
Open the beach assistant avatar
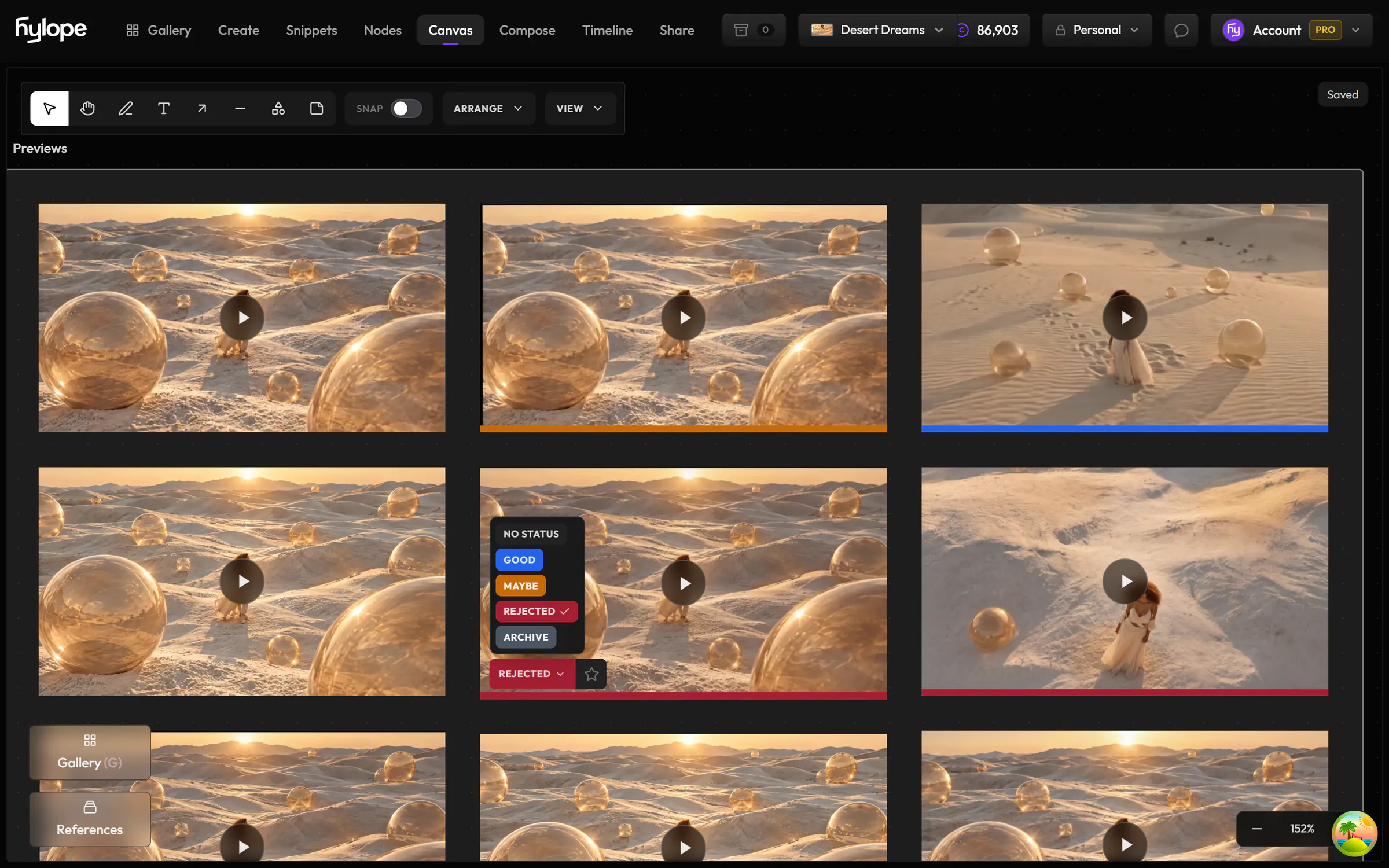pyautogui.click(x=1354, y=833)
